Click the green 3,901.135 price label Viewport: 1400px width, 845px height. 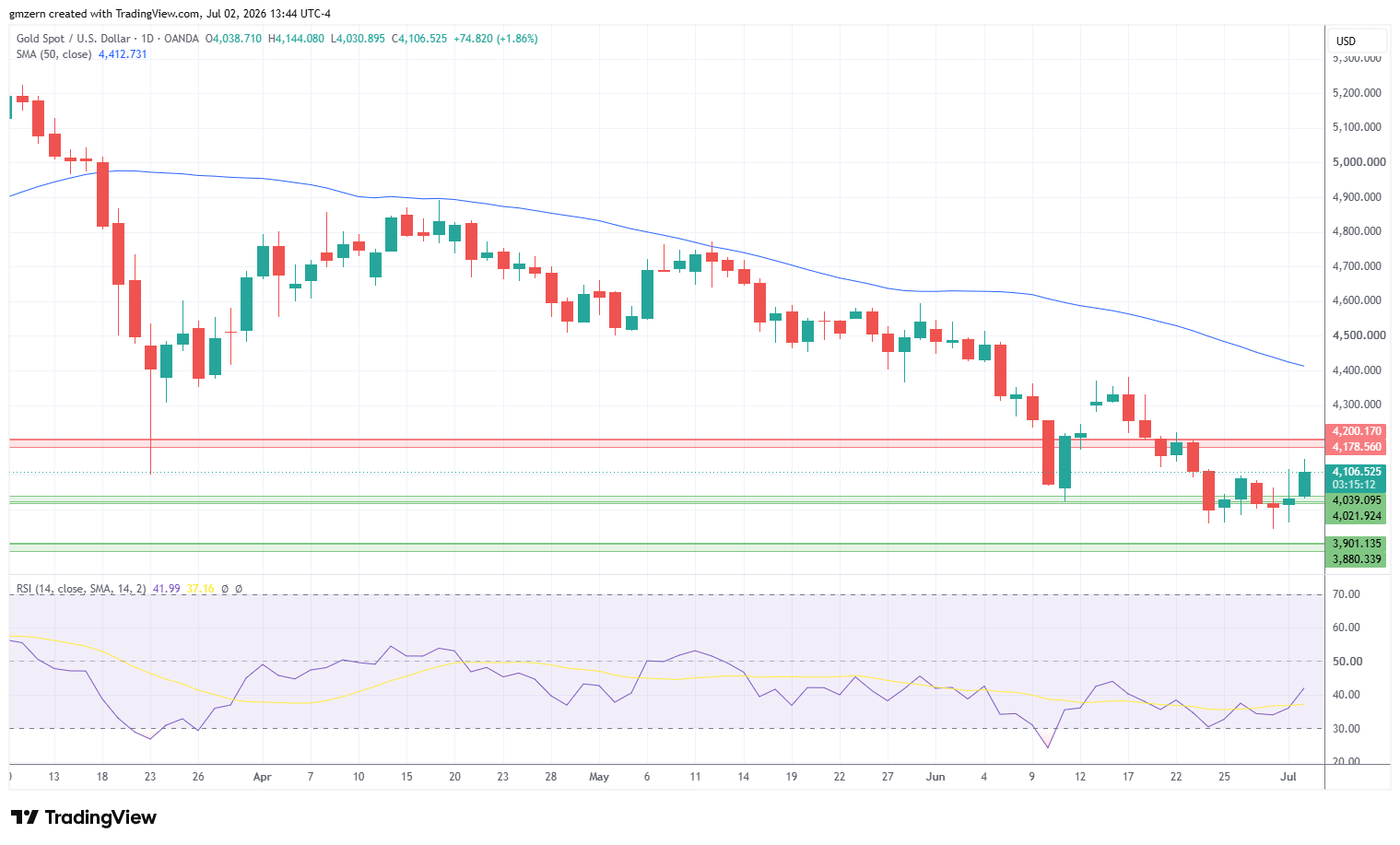[1357, 544]
